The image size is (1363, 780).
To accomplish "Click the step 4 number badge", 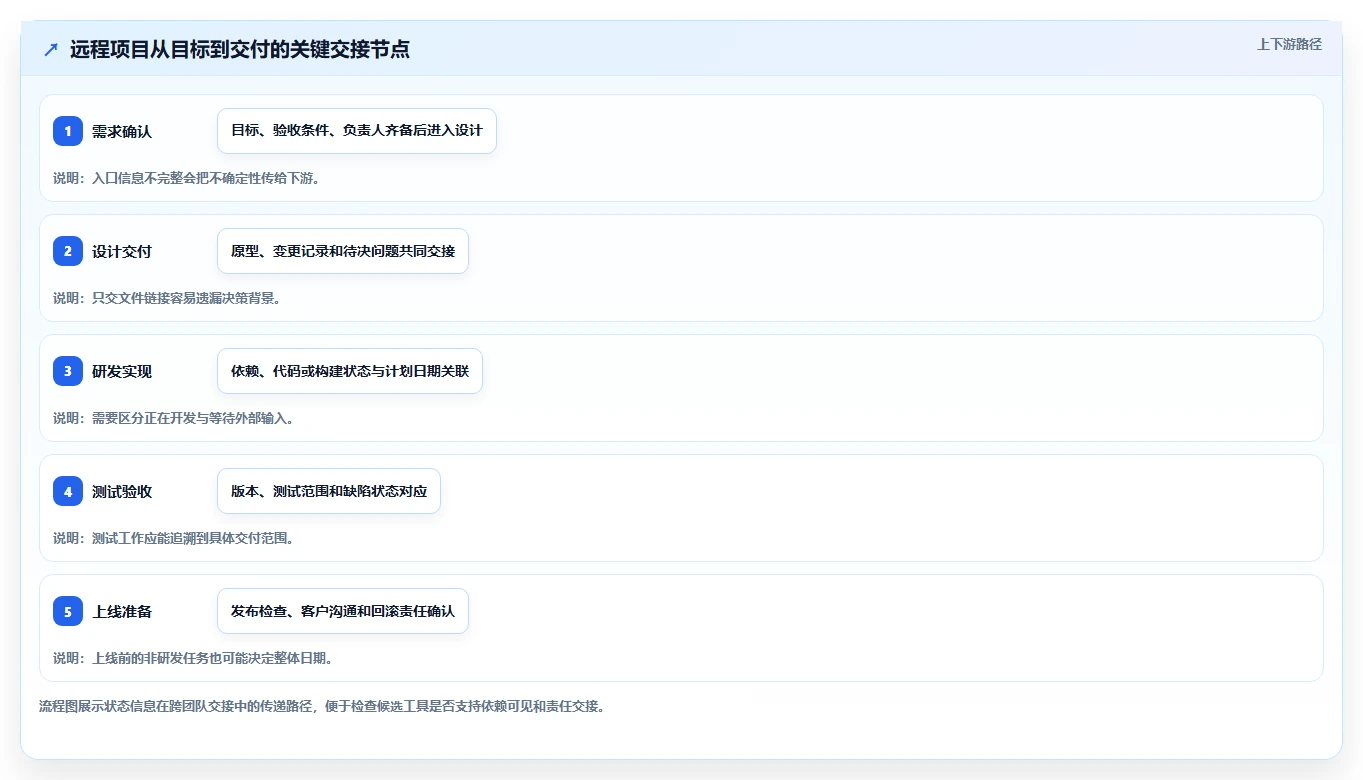I will pos(68,491).
